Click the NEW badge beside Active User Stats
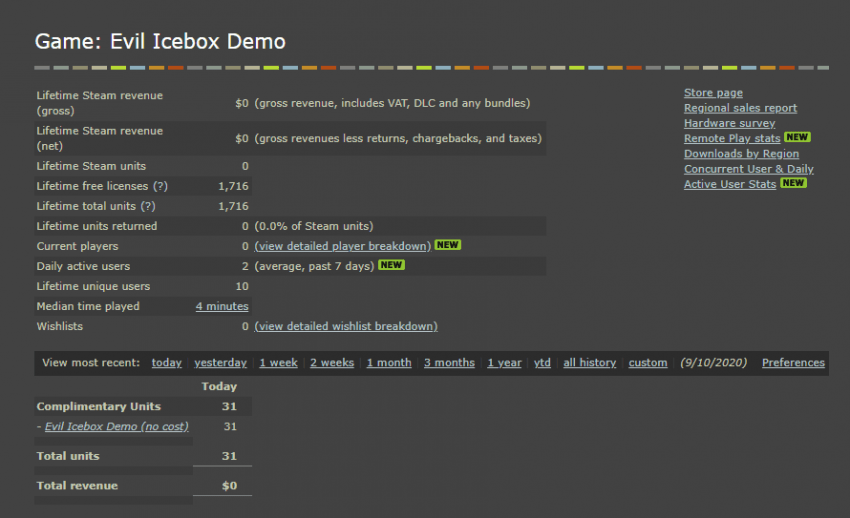850x518 pixels. (x=793, y=183)
